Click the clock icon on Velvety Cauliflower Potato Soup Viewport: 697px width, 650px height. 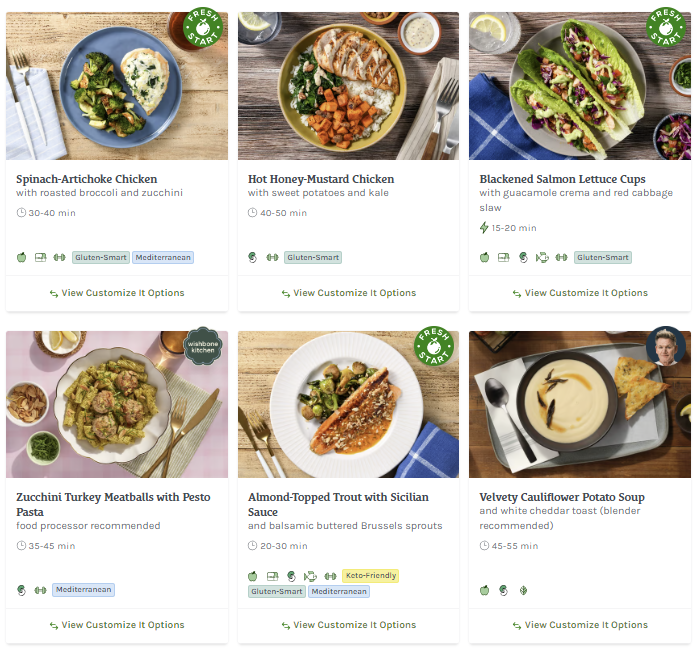[x=484, y=546]
